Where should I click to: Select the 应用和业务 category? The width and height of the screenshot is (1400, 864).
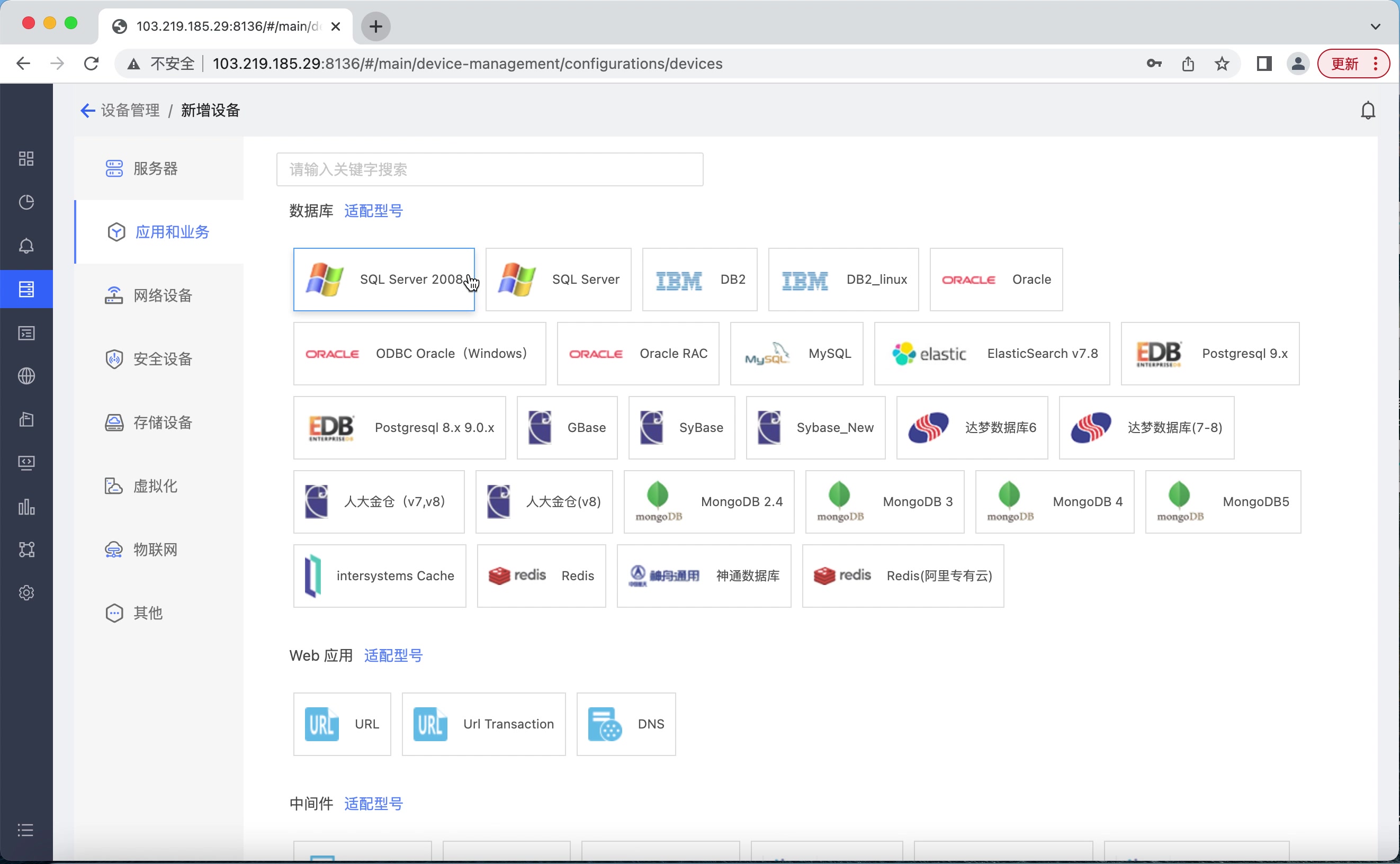click(159, 232)
